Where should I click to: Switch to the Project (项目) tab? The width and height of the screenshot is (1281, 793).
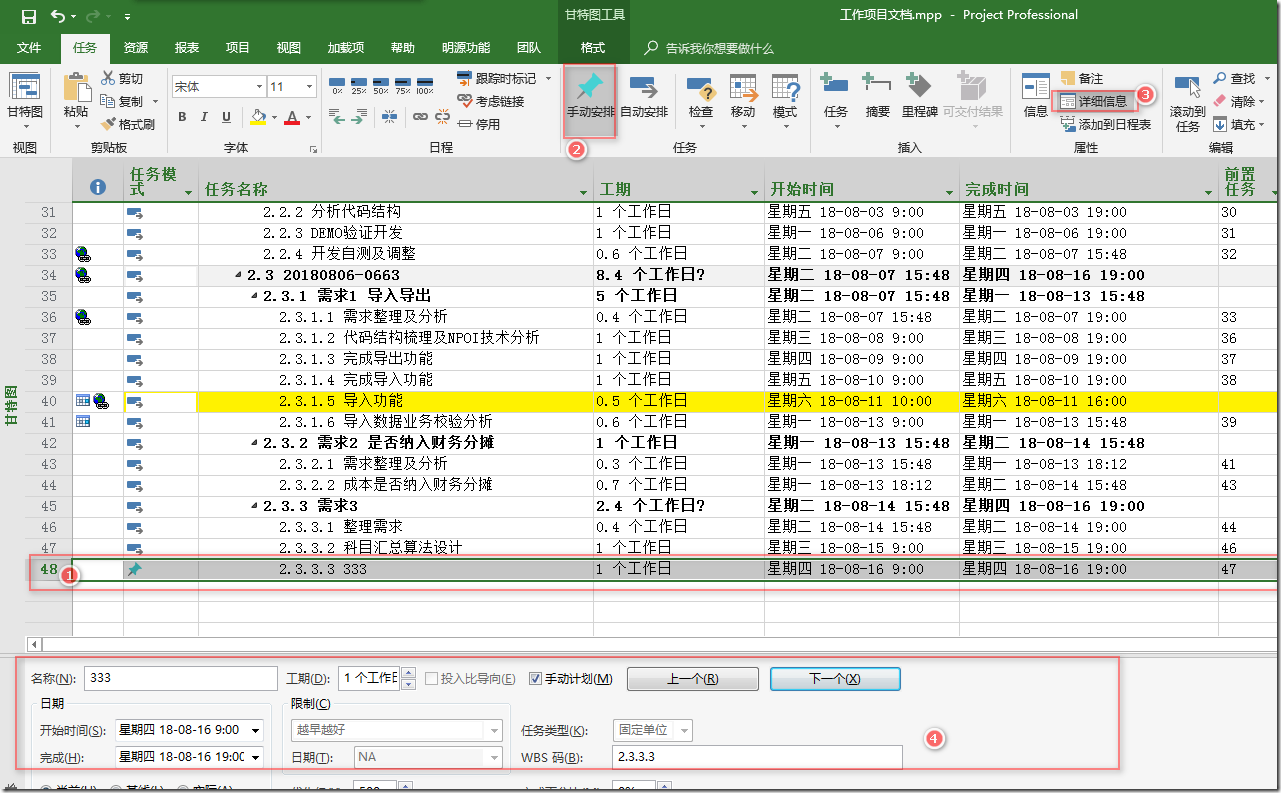click(238, 48)
